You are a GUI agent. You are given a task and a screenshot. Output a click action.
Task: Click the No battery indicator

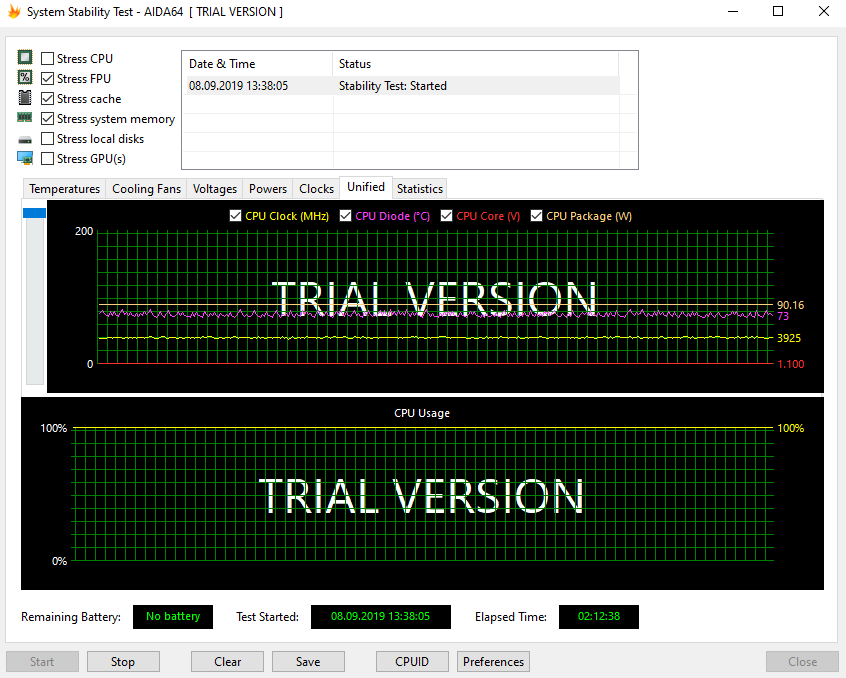coord(173,617)
